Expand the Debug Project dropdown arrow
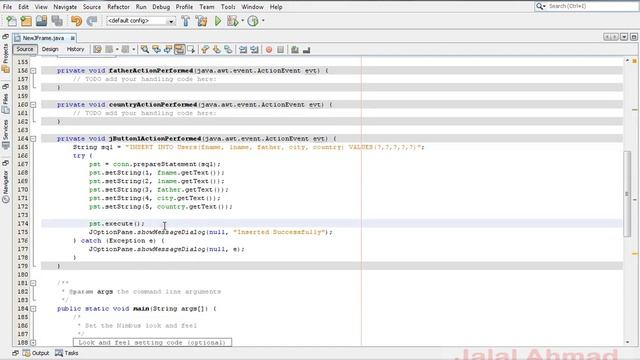Screen dimensions: 640x360 (242, 21)
